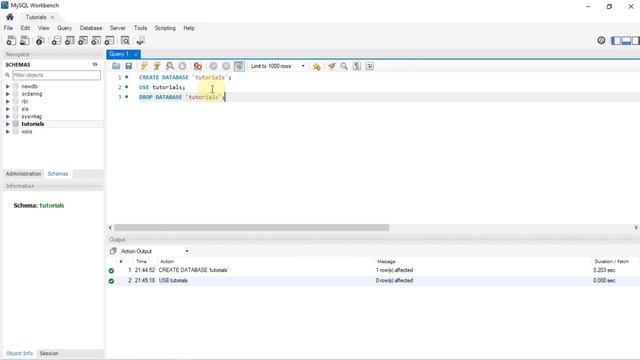The width and height of the screenshot is (640, 360).
Task: Create a new stored procedure
Action: pyautogui.click(x=96, y=40)
